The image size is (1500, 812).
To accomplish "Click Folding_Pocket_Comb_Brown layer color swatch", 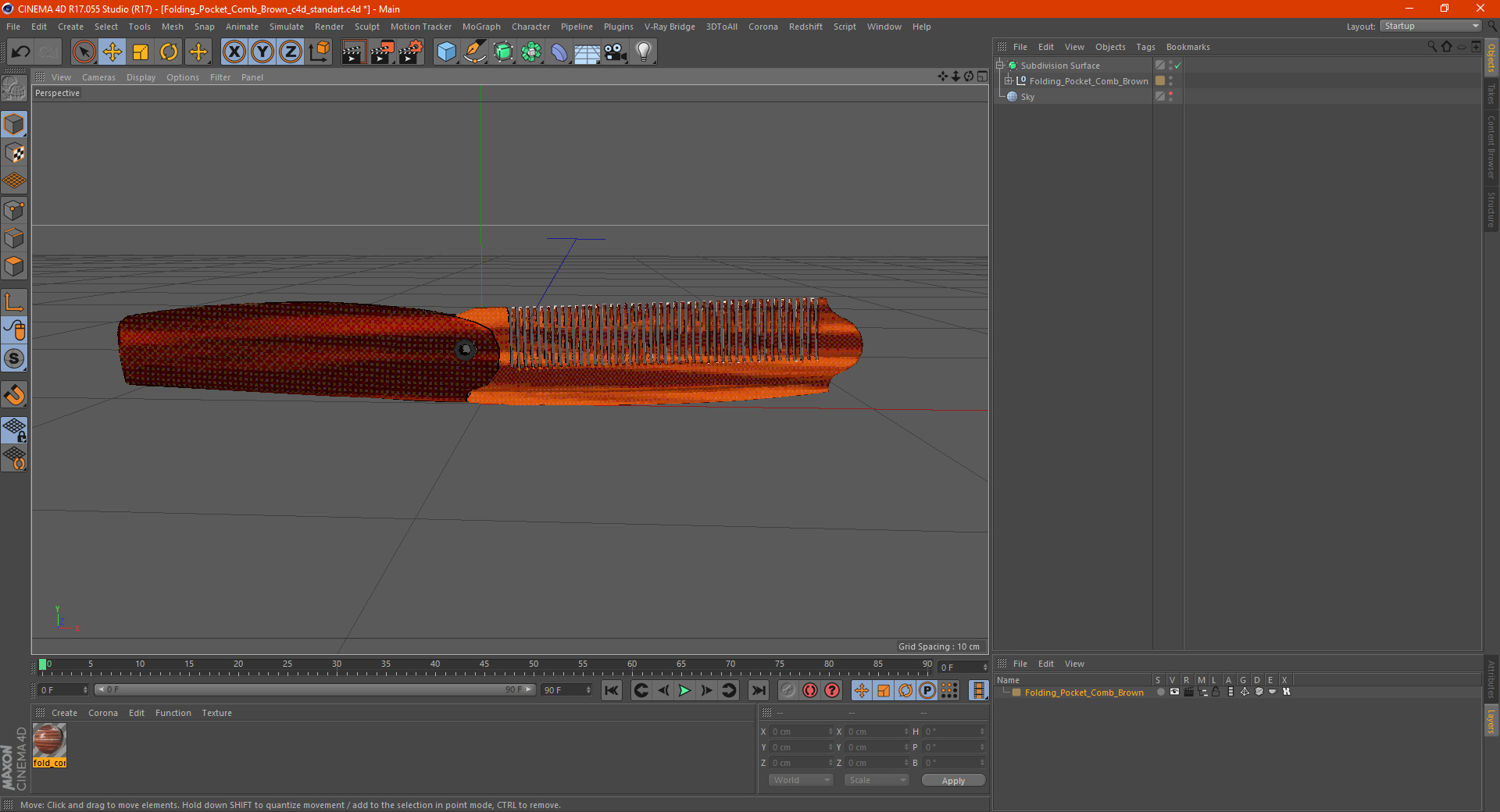I will tap(1016, 693).
